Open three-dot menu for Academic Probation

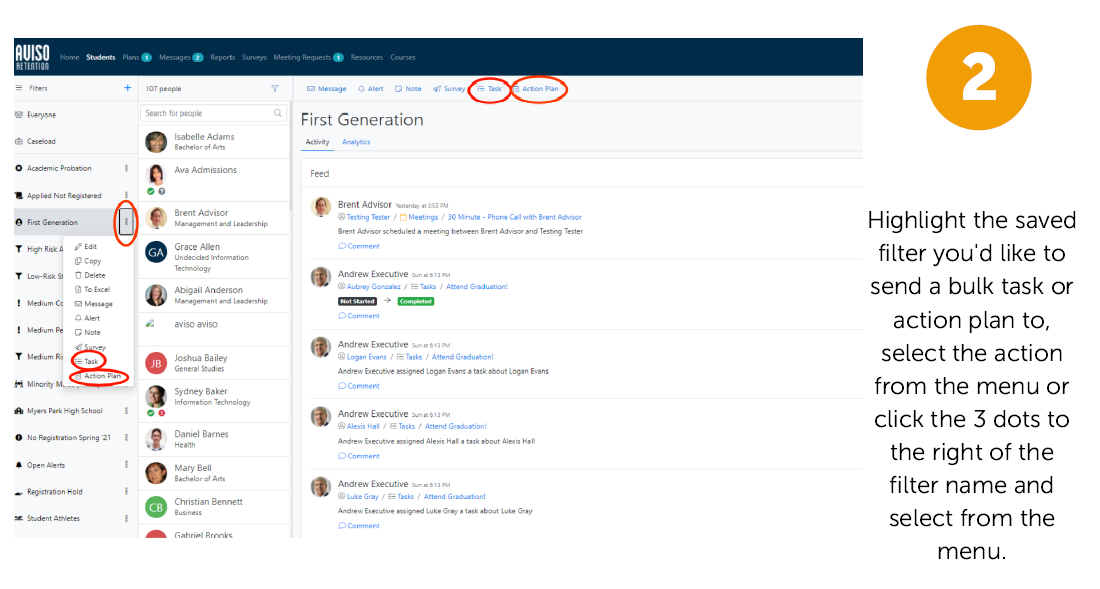[126, 168]
